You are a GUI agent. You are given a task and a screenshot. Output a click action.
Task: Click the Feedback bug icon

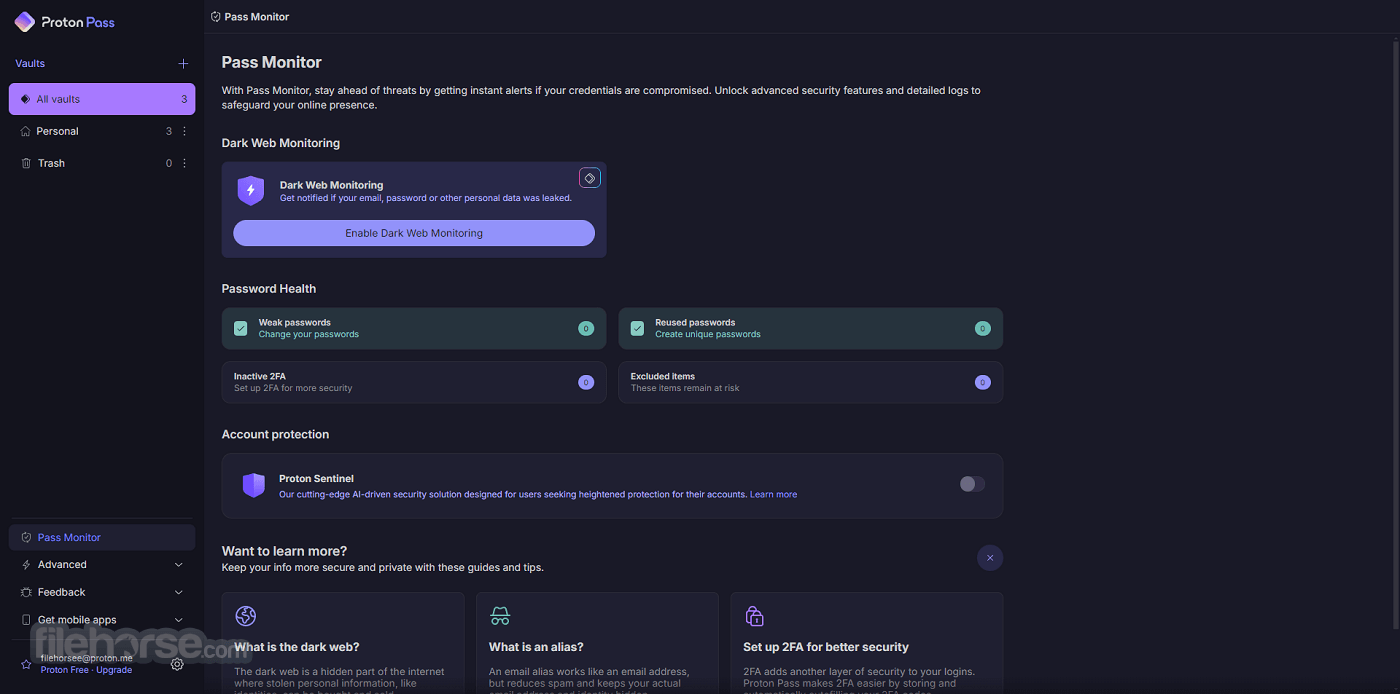point(26,592)
